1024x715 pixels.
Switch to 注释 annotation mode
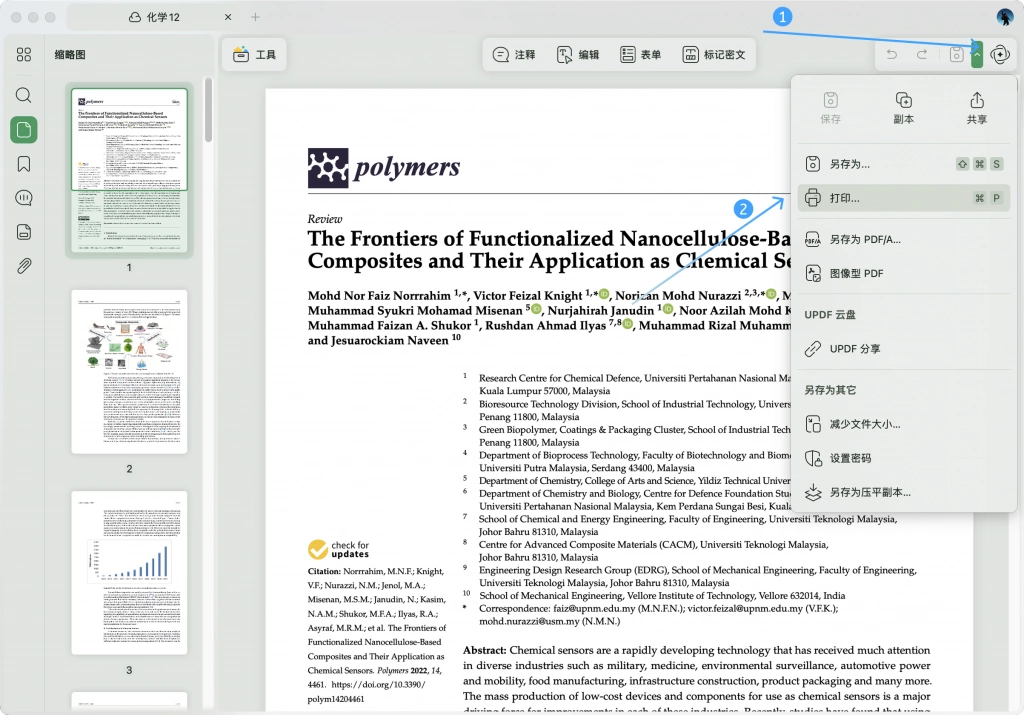click(x=514, y=55)
